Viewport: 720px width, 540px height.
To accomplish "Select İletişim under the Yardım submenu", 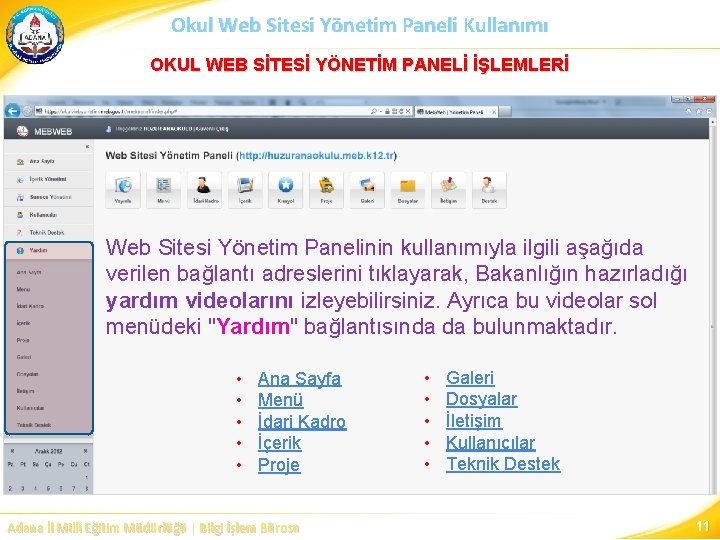I will (25, 391).
